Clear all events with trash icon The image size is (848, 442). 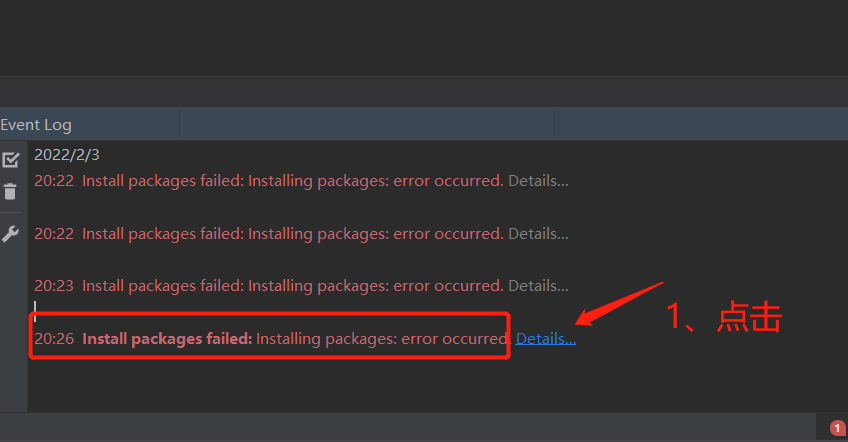[10, 192]
